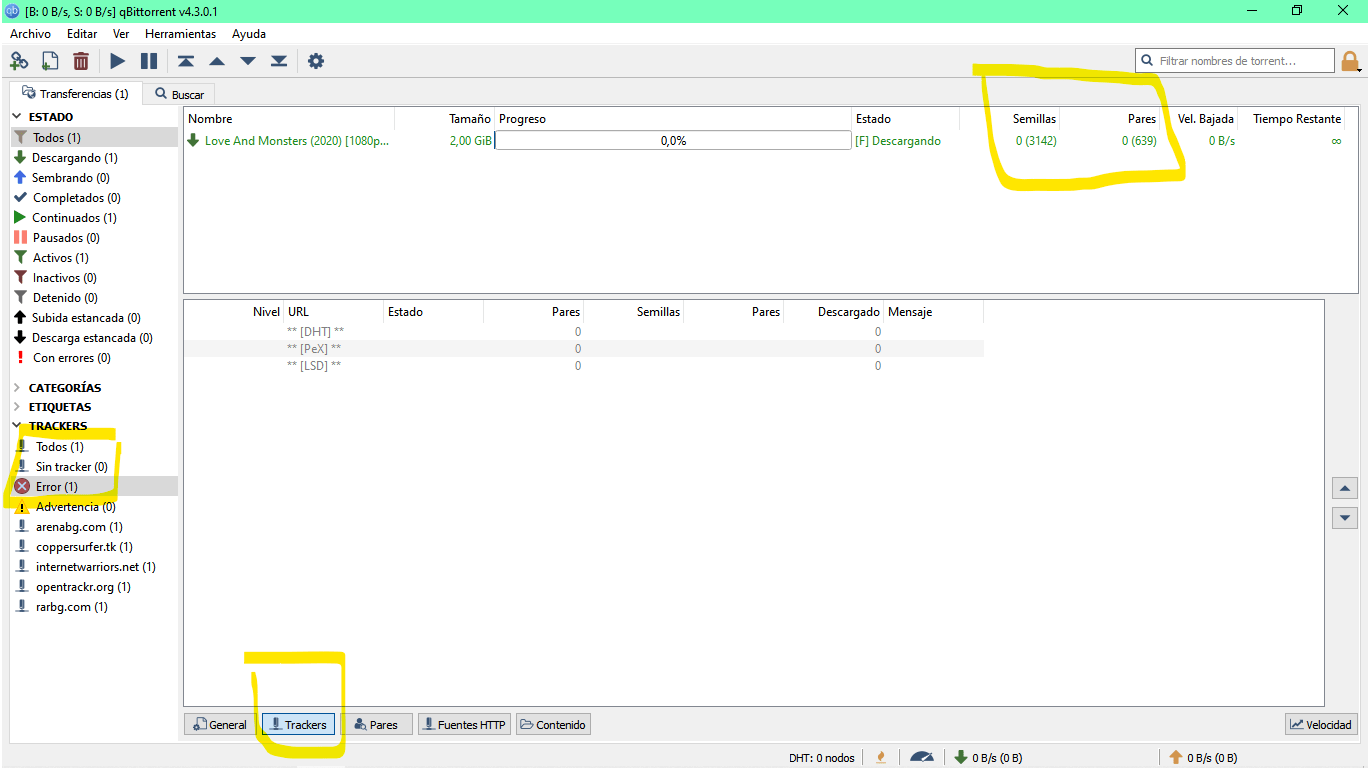Click the add torrent file icon
The height and width of the screenshot is (768, 1368).
49,61
